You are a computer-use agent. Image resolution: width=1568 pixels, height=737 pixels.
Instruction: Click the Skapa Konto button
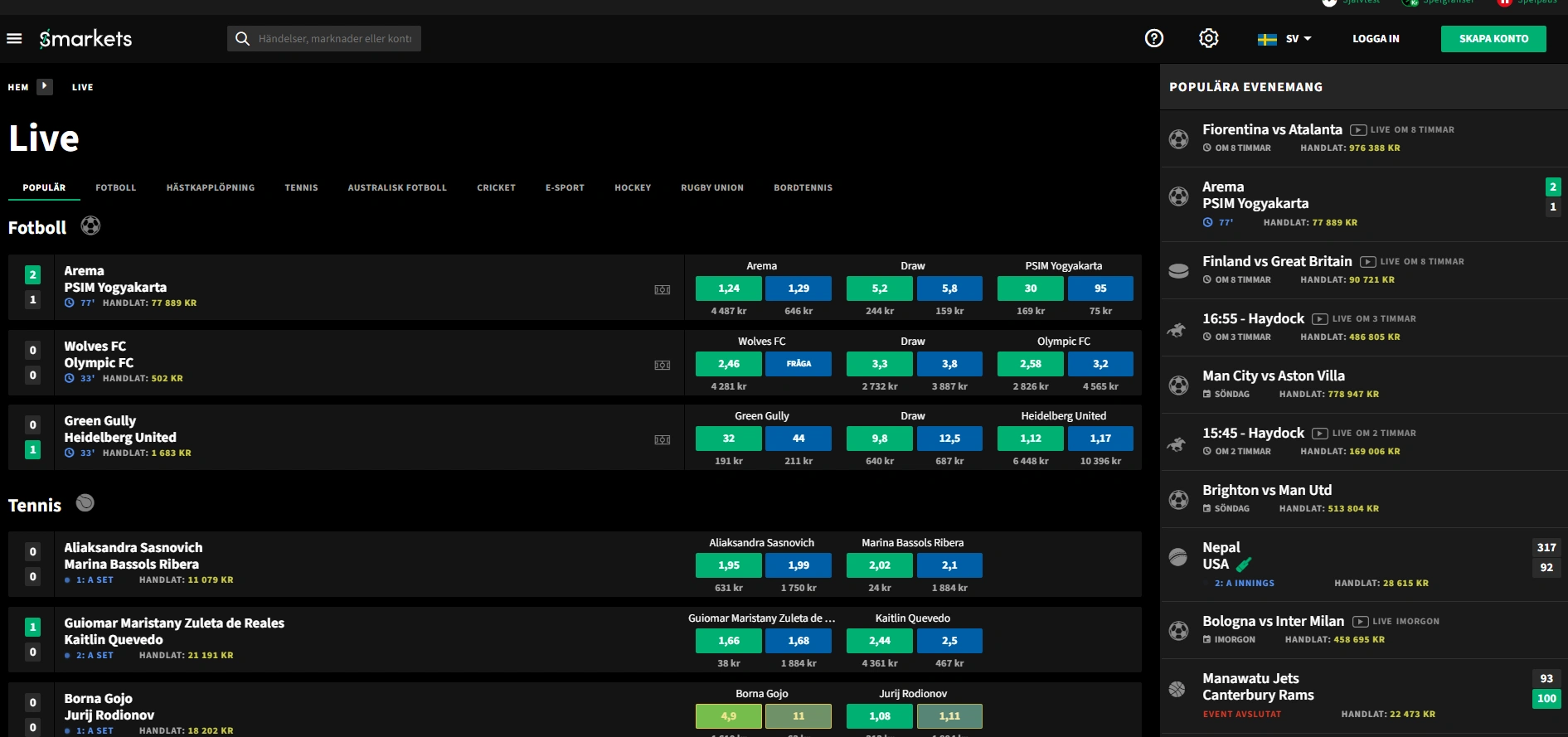point(1493,39)
